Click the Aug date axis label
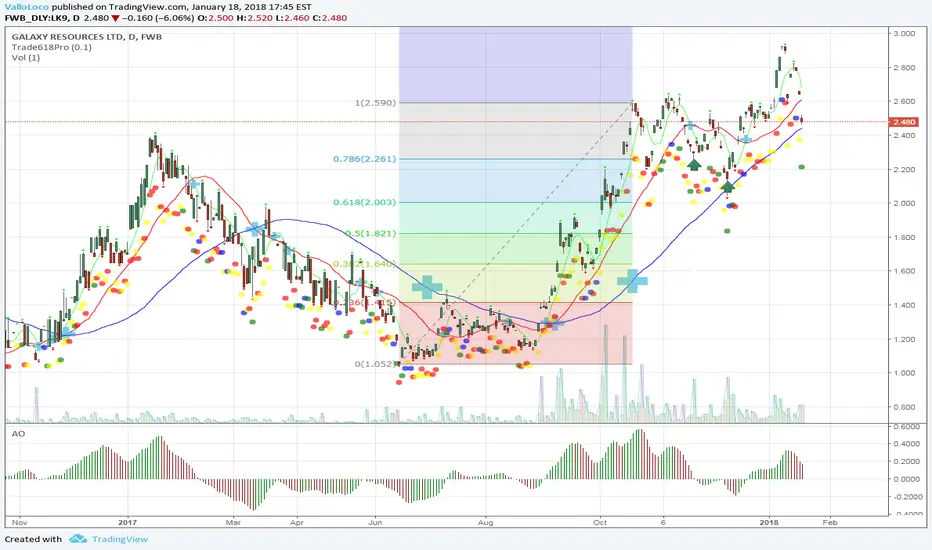 (486, 523)
